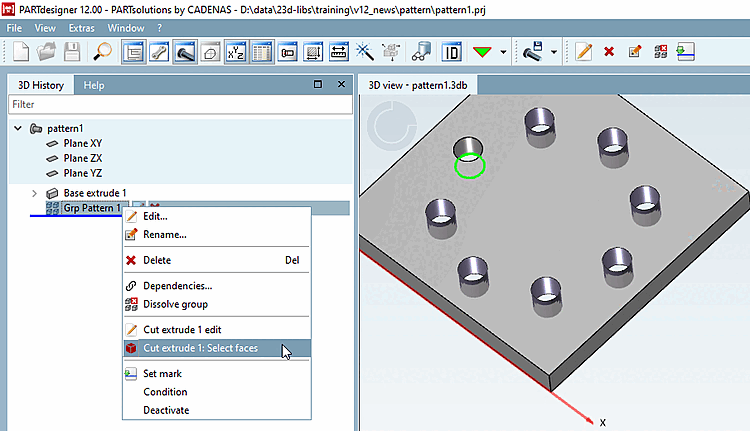Open dropdown arrow beside green triangle icon
Image resolution: width=750 pixels, height=431 pixels.
click(x=503, y=51)
